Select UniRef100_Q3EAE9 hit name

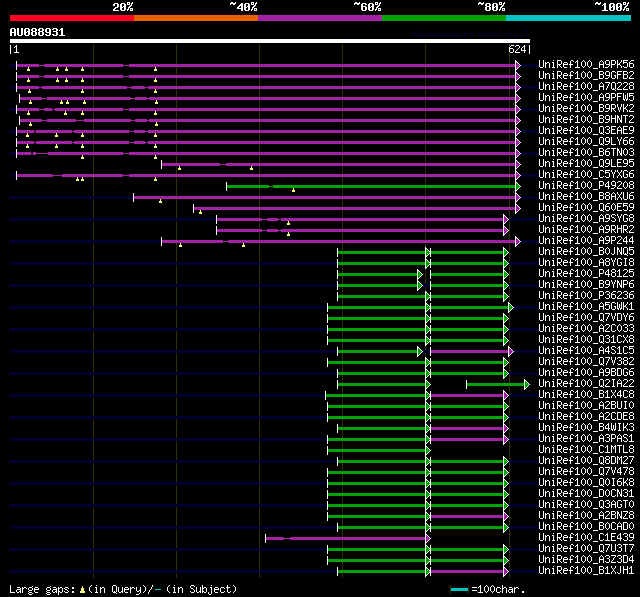pyautogui.click(x=586, y=131)
